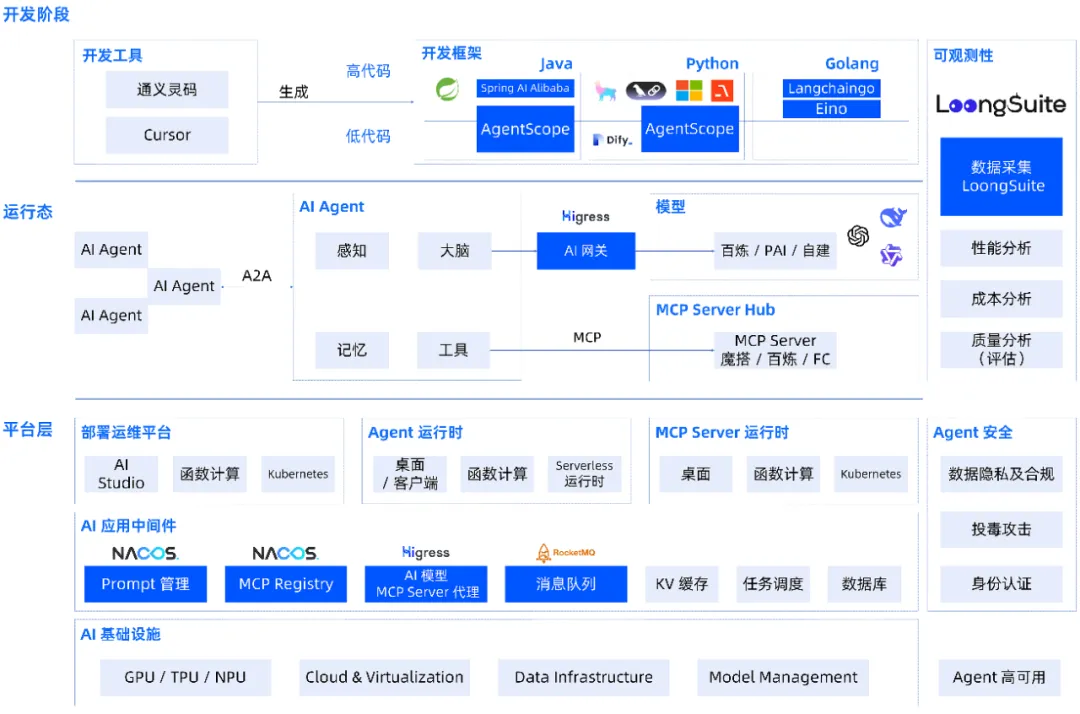Select the LangChain bird icon above AgentScope

tap(644, 91)
